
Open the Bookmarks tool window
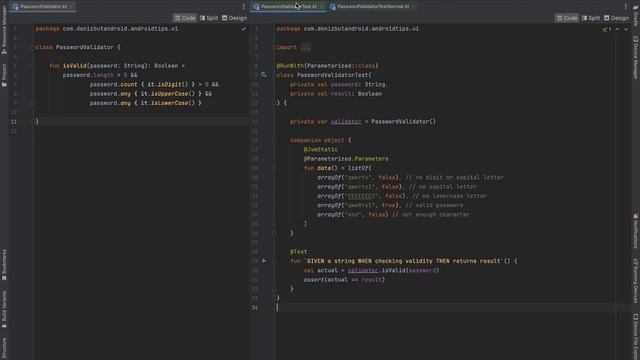point(4,264)
